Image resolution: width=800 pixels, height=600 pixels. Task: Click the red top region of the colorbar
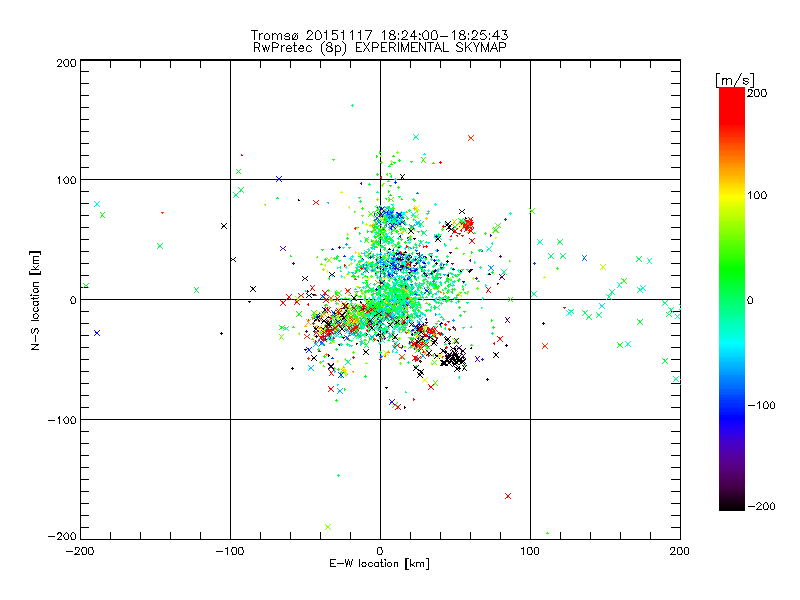click(x=732, y=105)
